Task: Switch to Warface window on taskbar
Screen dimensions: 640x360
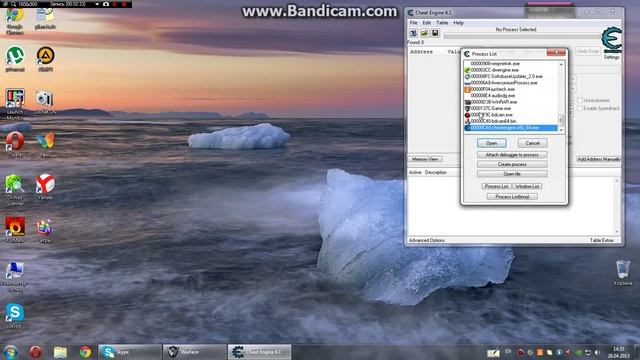Action: tap(194, 352)
